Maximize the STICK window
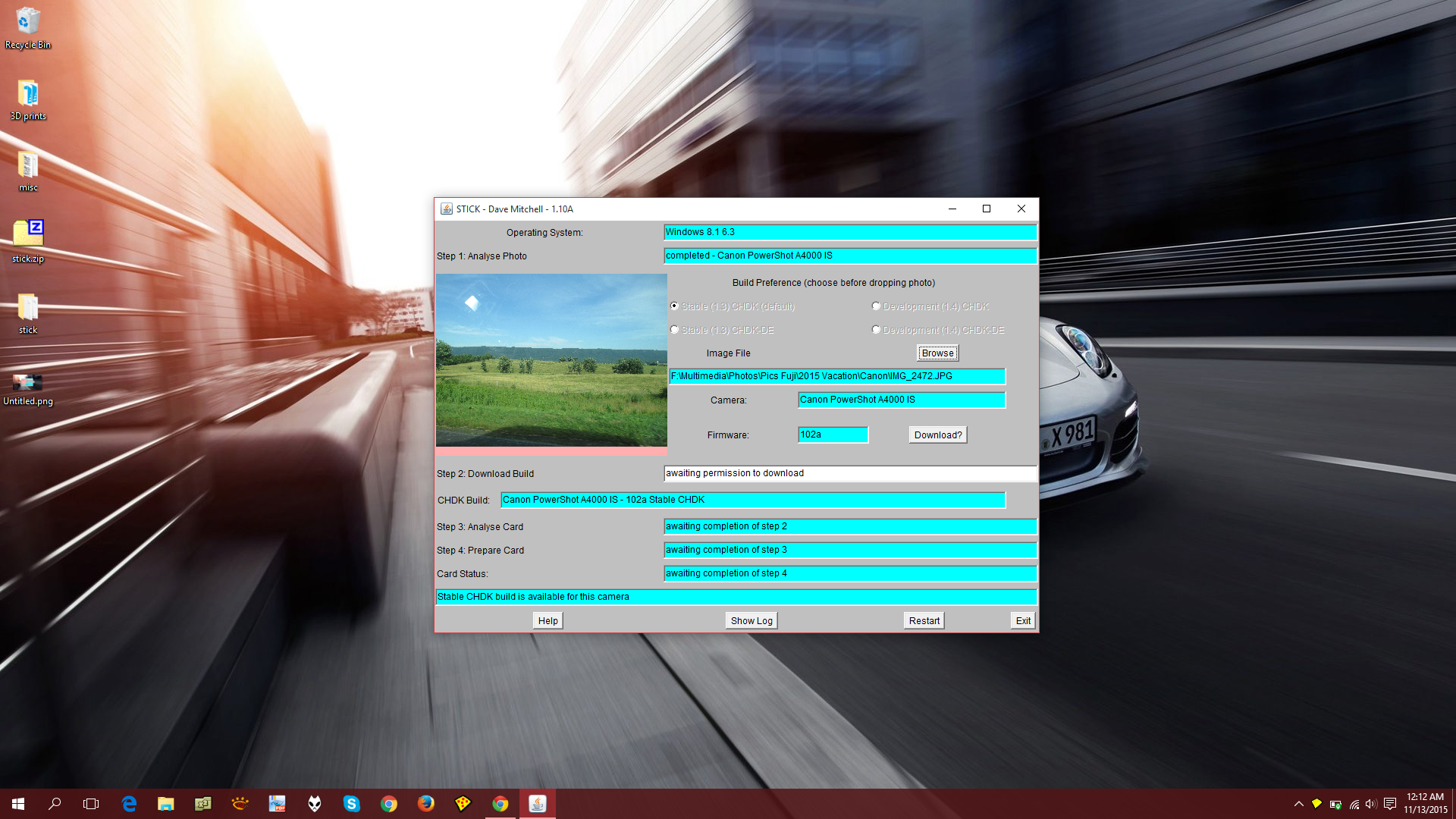Screen dimensions: 1456x819 [987, 209]
